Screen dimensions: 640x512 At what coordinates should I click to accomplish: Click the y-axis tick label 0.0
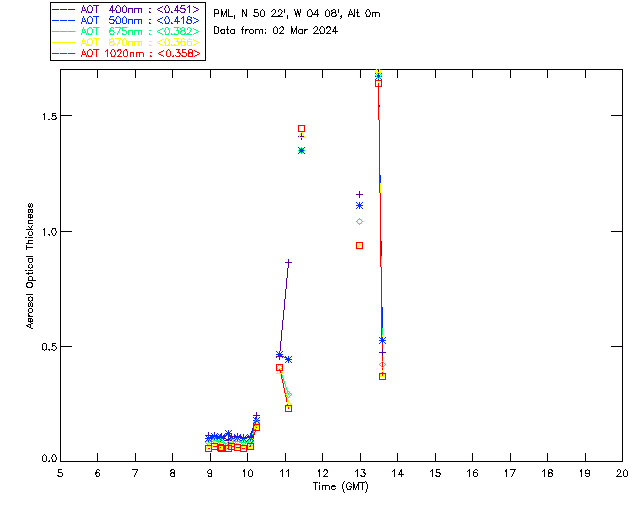49,459
